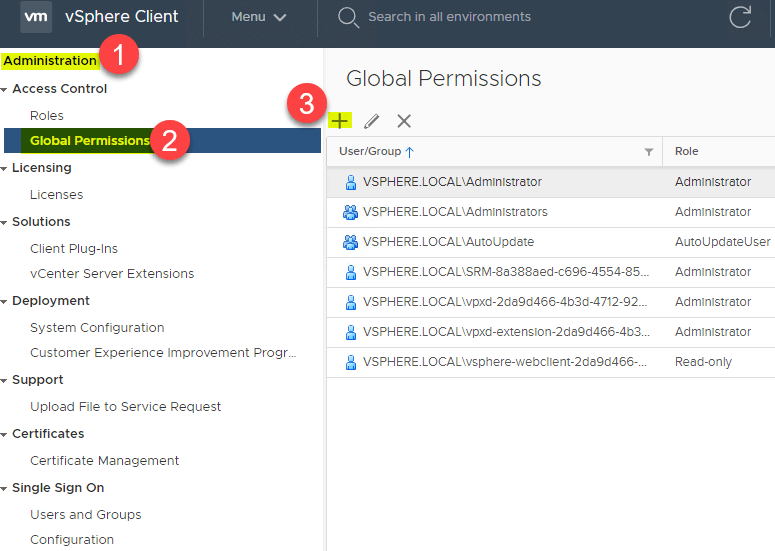Image resolution: width=775 pixels, height=551 pixels.
Task: Open System Configuration
Action: (97, 328)
